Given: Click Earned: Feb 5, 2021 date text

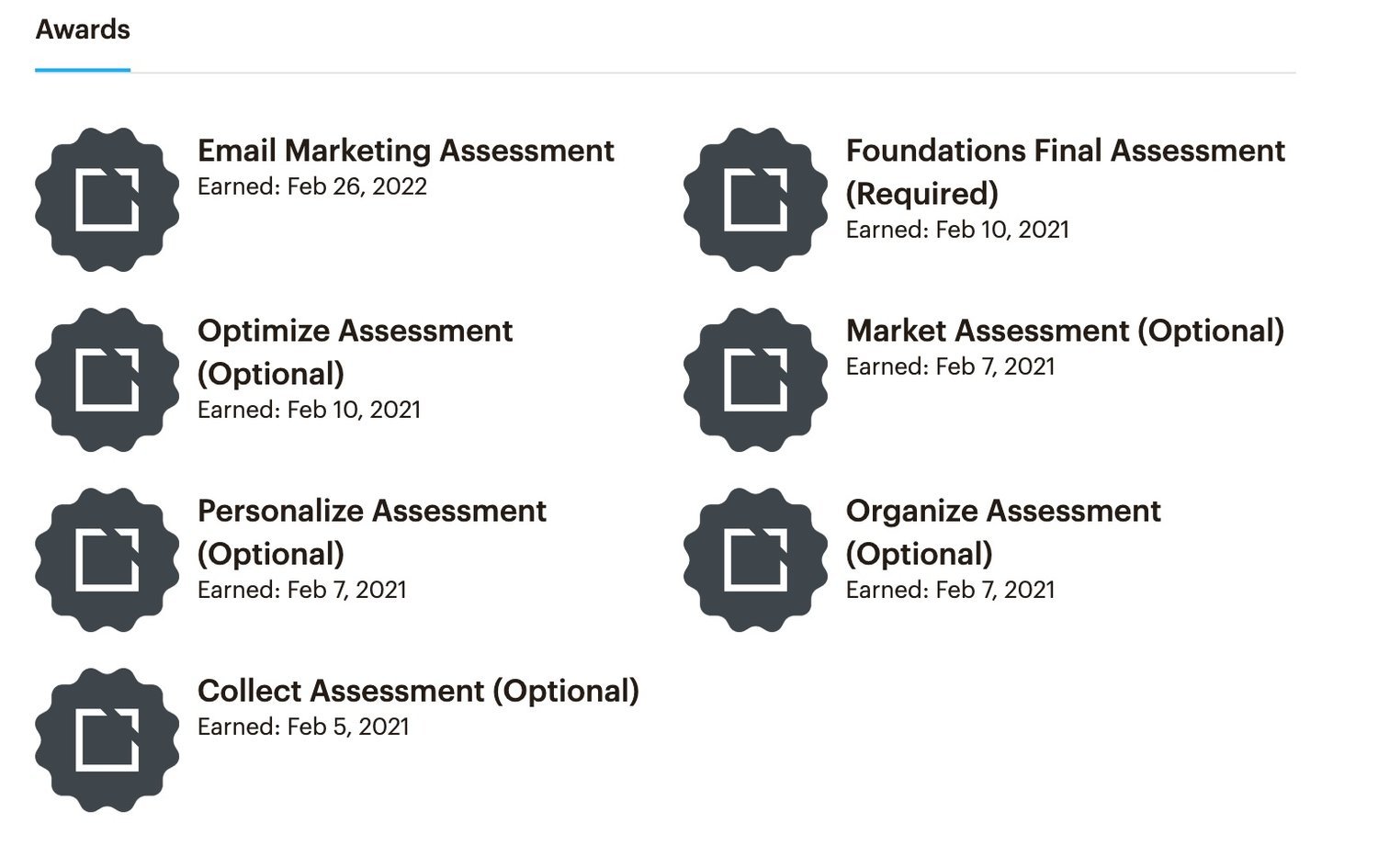Looking at the screenshot, I should (x=303, y=727).
